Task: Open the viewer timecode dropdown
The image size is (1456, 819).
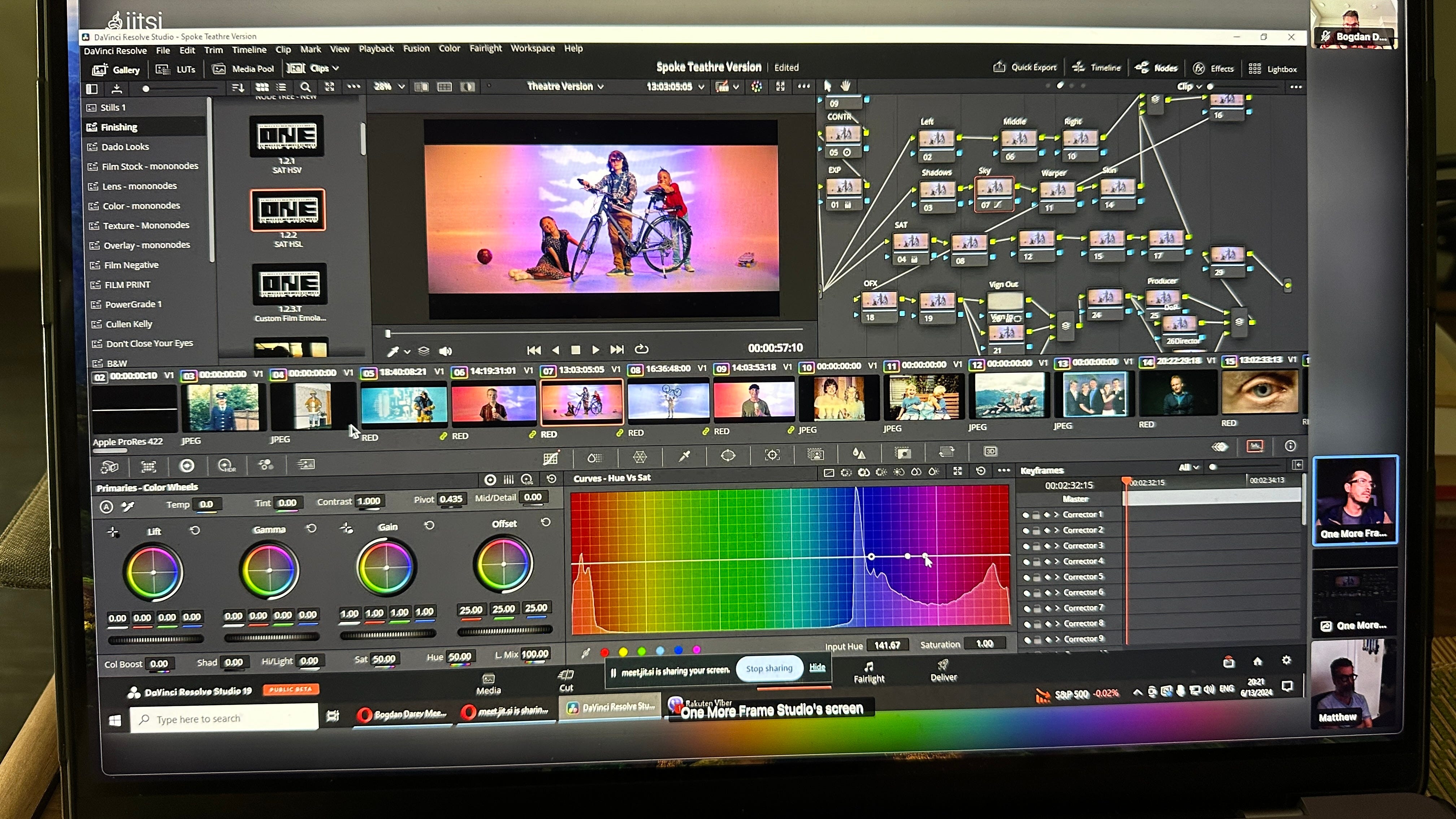Action: tap(676, 86)
